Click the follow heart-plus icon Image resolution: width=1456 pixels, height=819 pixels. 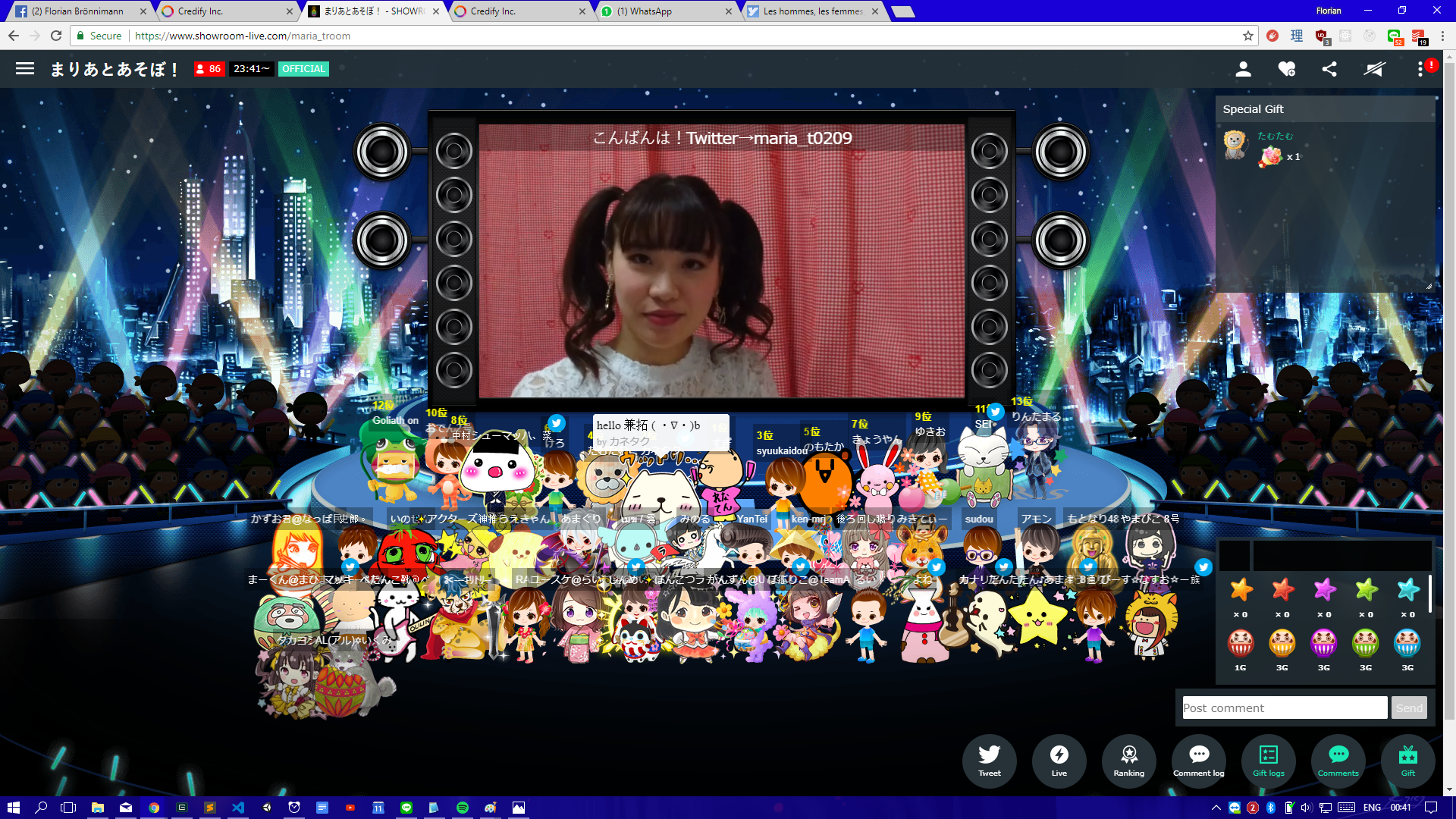(x=1286, y=69)
